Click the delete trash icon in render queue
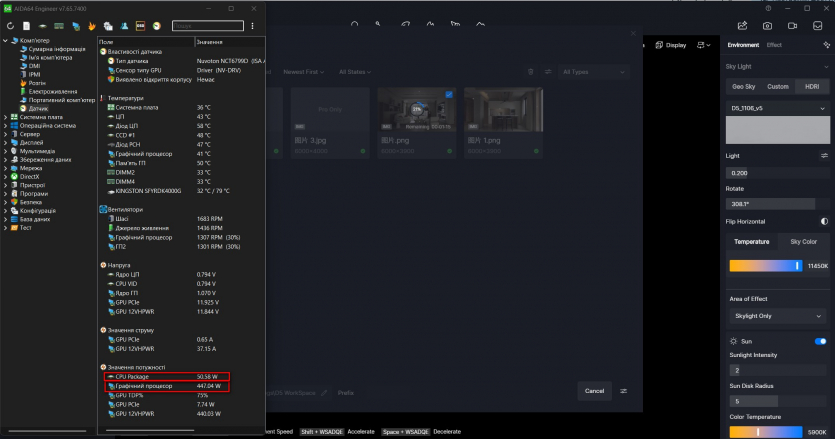Screen dimensions: 835x439 pyautogui.click(x=531, y=72)
